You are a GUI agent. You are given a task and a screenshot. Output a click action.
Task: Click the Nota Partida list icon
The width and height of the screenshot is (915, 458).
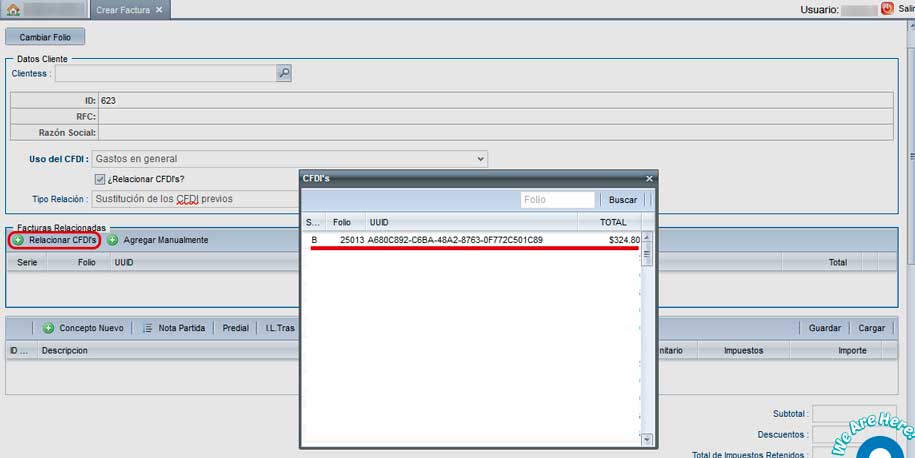pos(148,328)
